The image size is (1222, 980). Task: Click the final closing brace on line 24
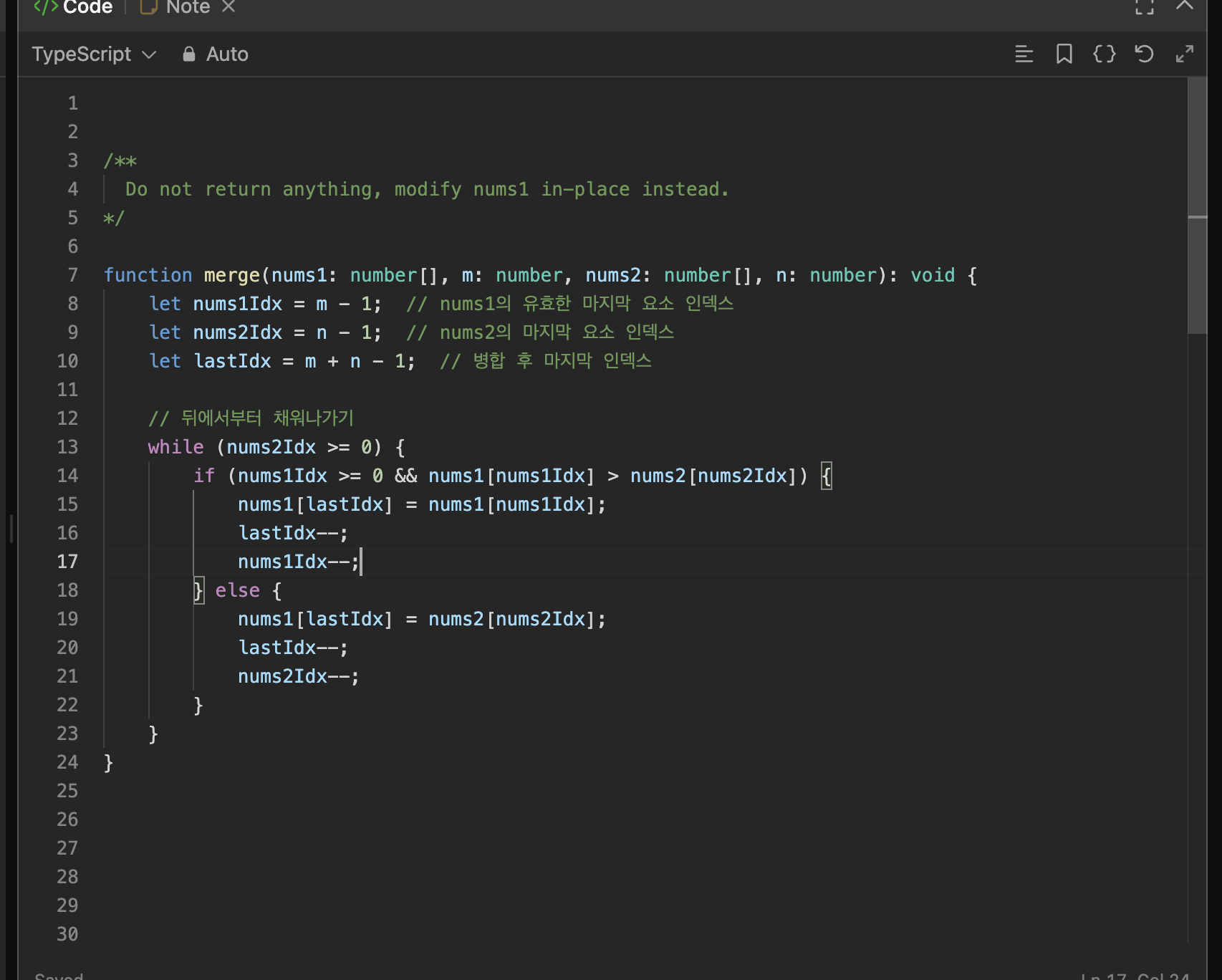click(x=109, y=763)
